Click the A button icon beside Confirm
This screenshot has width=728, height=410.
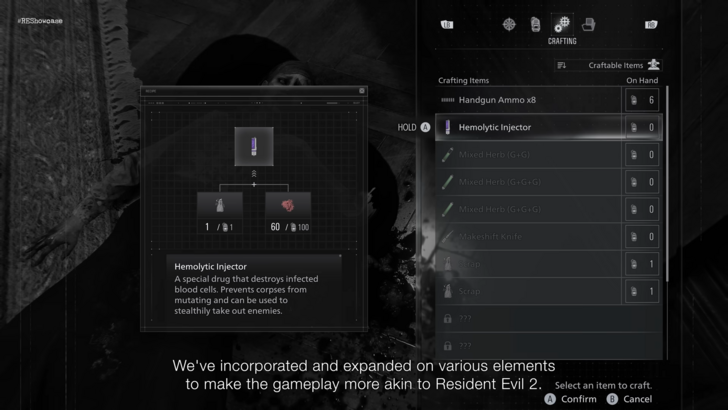[550, 399]
